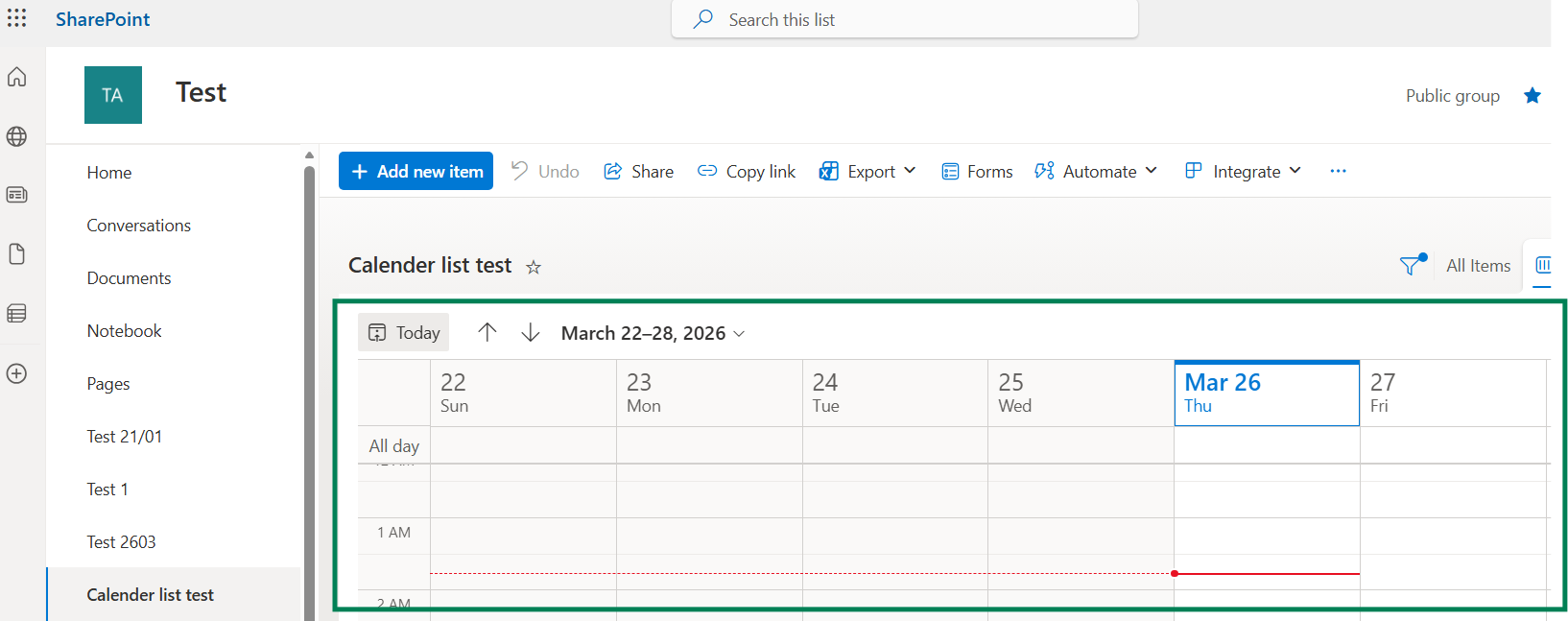Click the Public group label
Screen dimensions: 1568x621
coord(1453,95)
